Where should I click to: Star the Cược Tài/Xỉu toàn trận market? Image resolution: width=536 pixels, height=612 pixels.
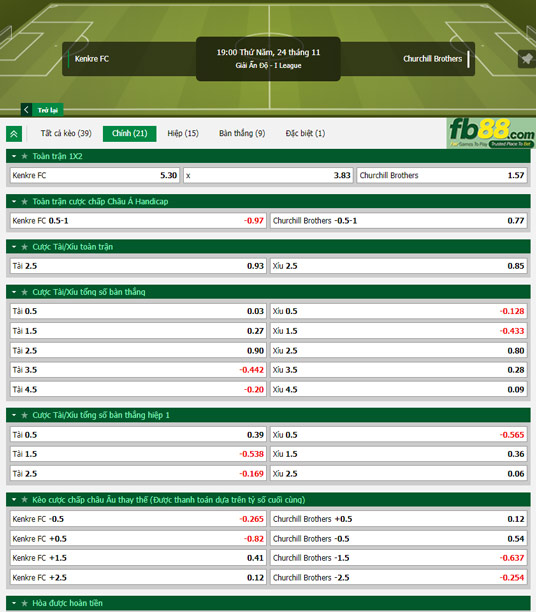pos(25,247)
